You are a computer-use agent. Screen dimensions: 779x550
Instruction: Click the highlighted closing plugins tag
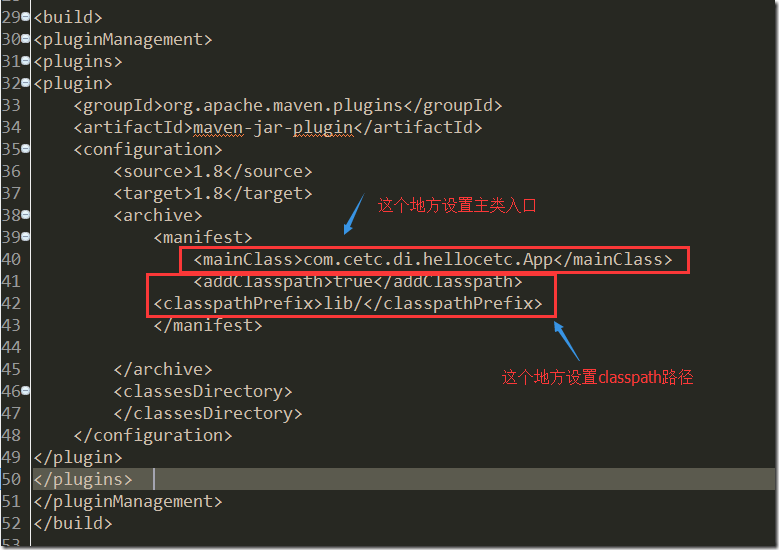(x=82, y=479)
